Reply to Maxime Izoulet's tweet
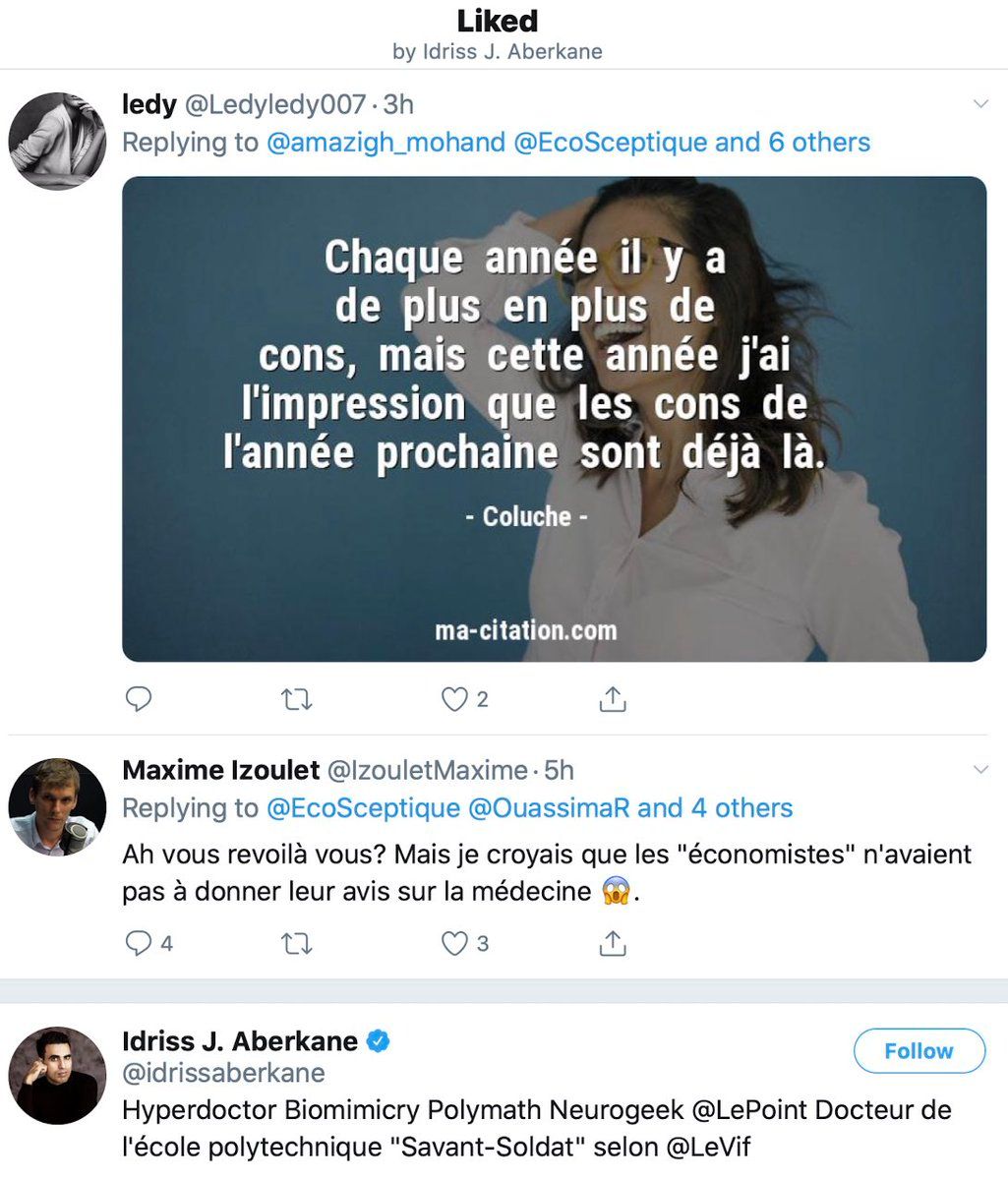Viewport: 1008px width, 1180px height. [139, 943]
